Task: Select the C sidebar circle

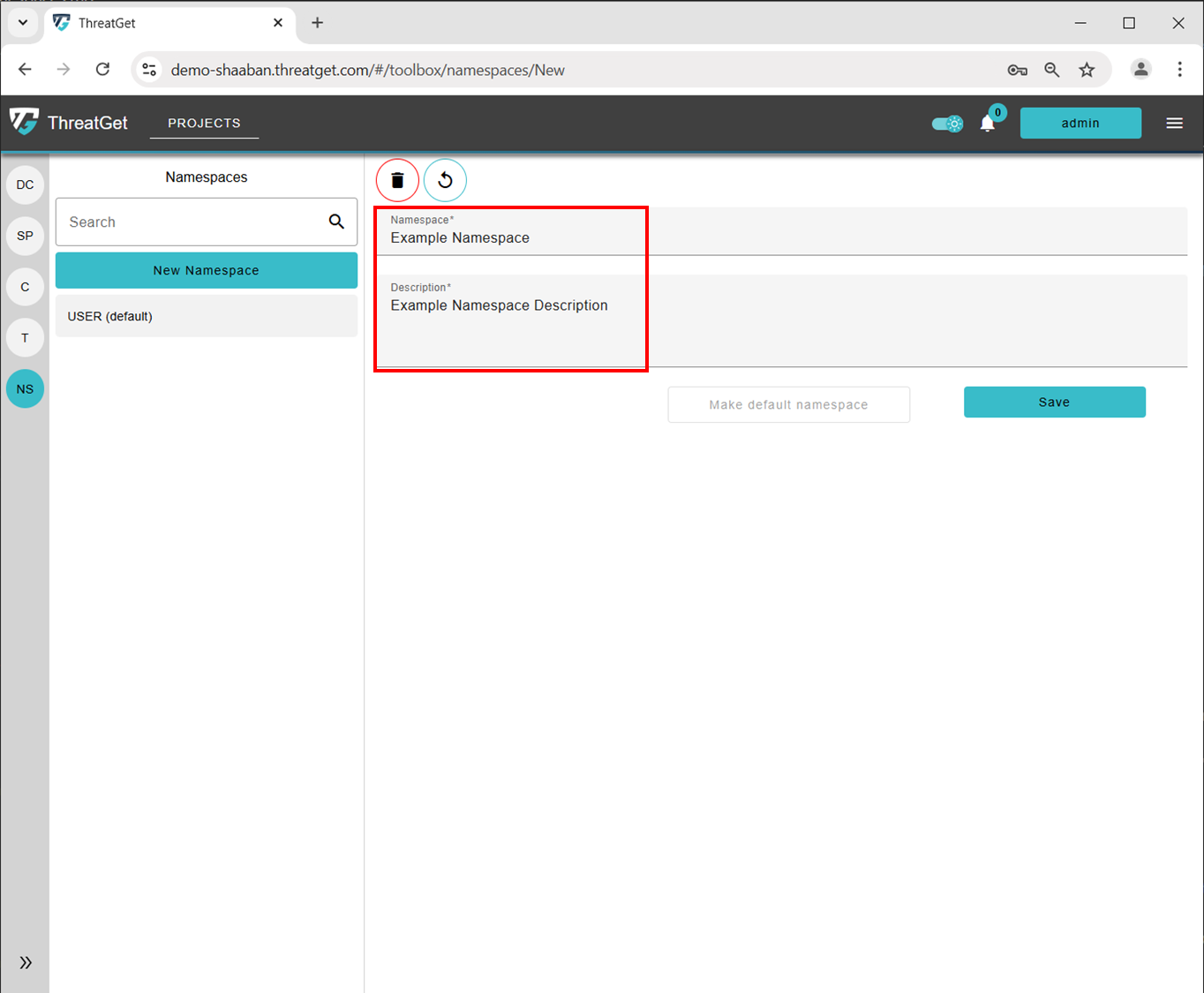Action: click(x=25, y=287)
